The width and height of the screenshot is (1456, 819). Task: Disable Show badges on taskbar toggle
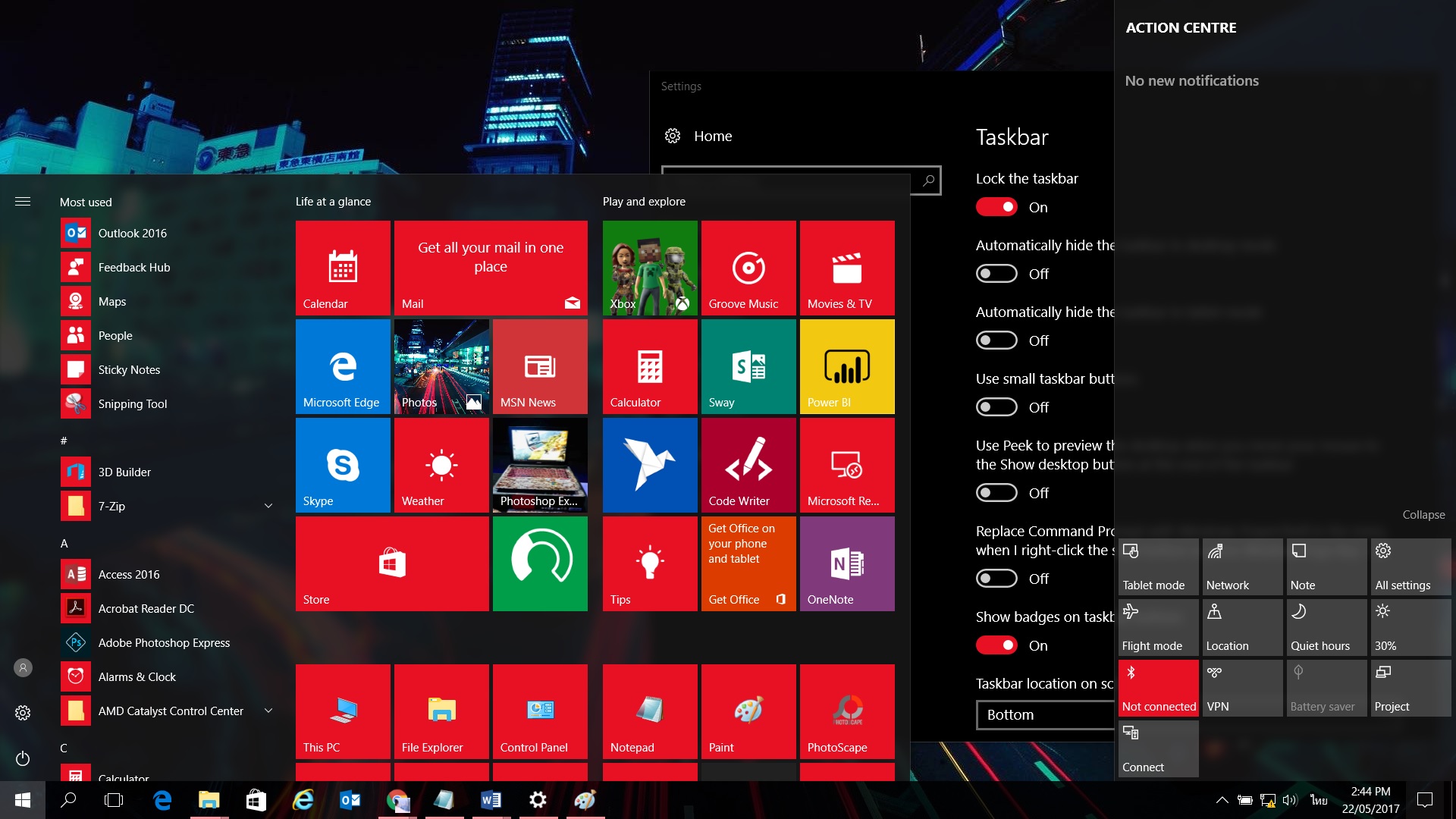pos(996,645)
